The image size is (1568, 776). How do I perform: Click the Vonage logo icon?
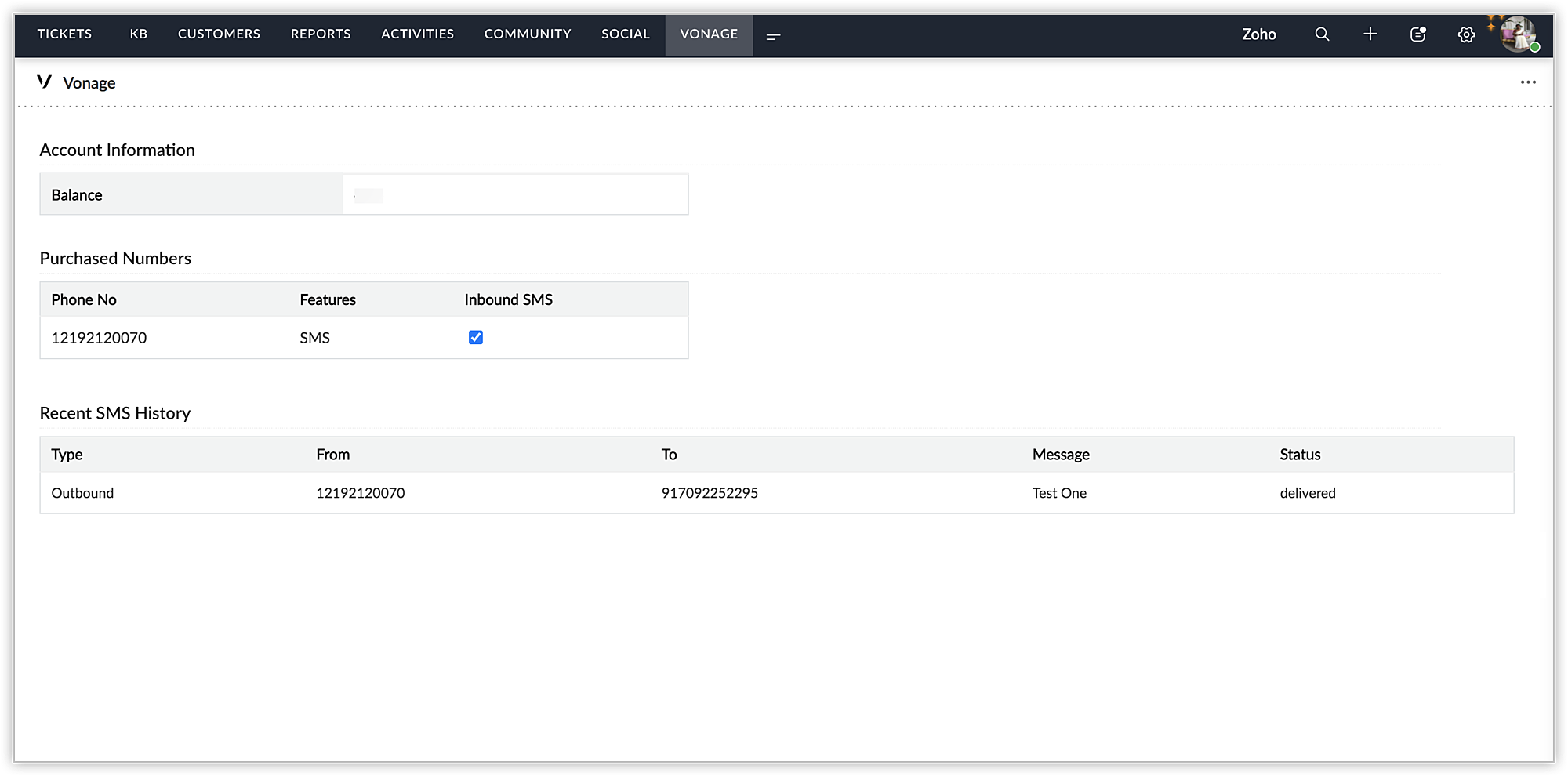tap(45, 82)
